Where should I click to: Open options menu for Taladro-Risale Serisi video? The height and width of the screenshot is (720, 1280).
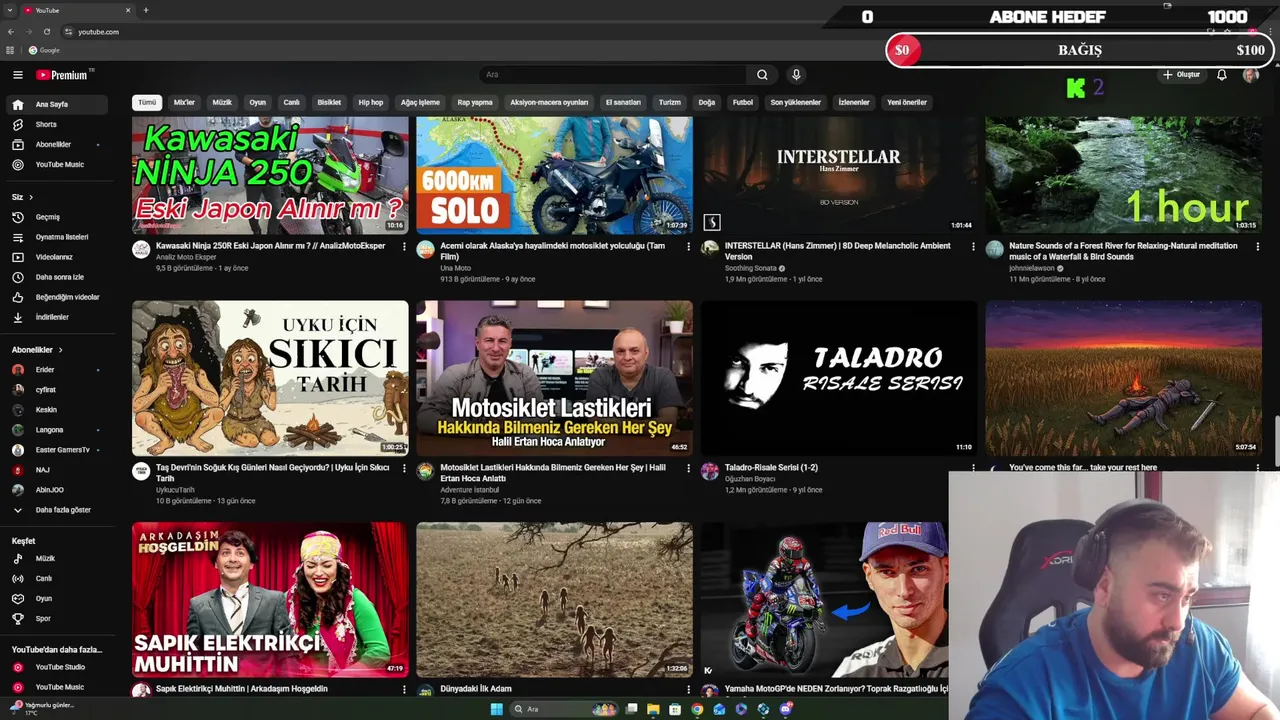[x=973, y=468]
